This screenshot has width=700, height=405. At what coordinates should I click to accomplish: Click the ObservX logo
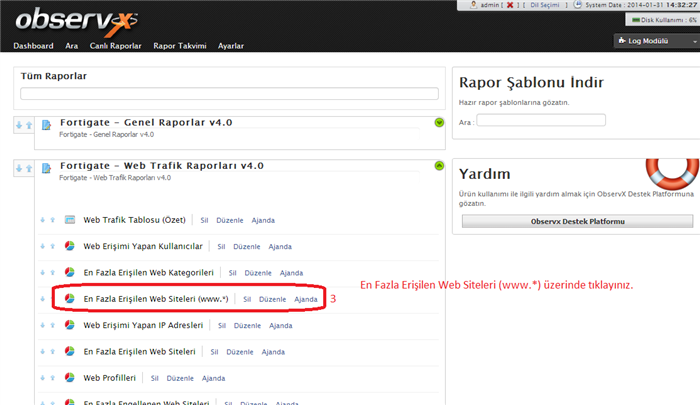[77, 21]
